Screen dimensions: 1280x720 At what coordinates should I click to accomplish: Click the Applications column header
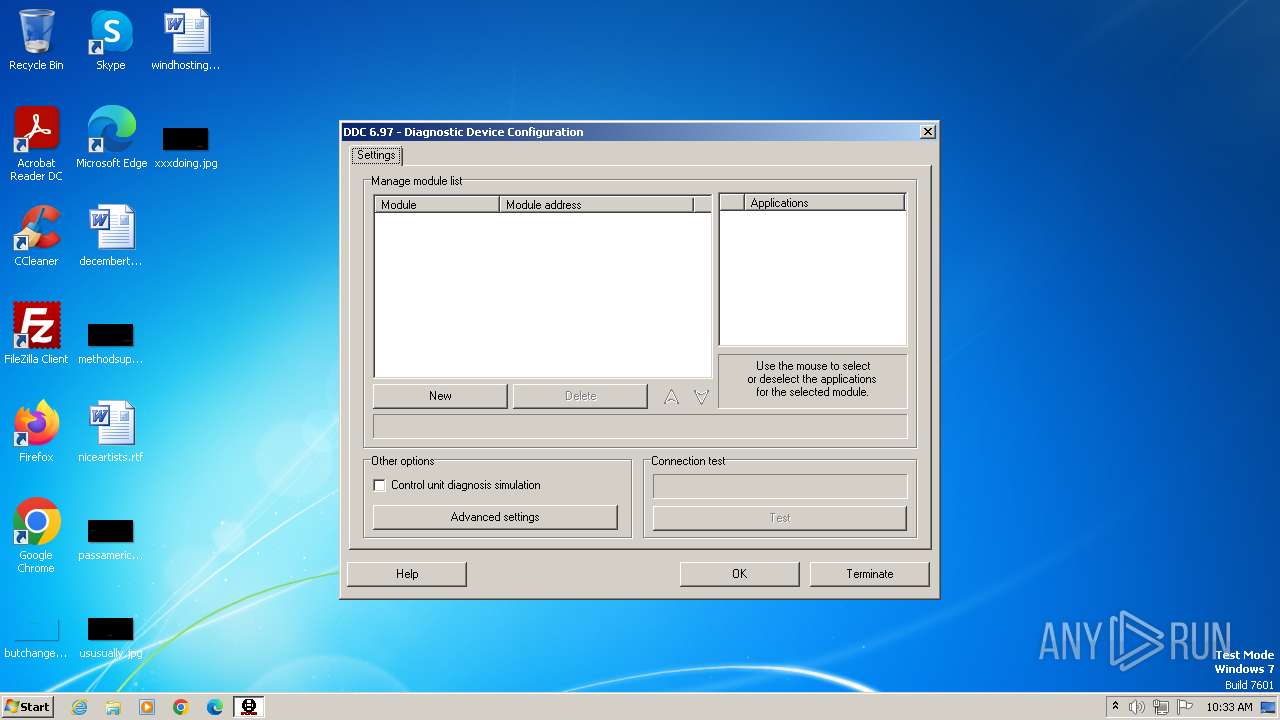tap(825, 203)
